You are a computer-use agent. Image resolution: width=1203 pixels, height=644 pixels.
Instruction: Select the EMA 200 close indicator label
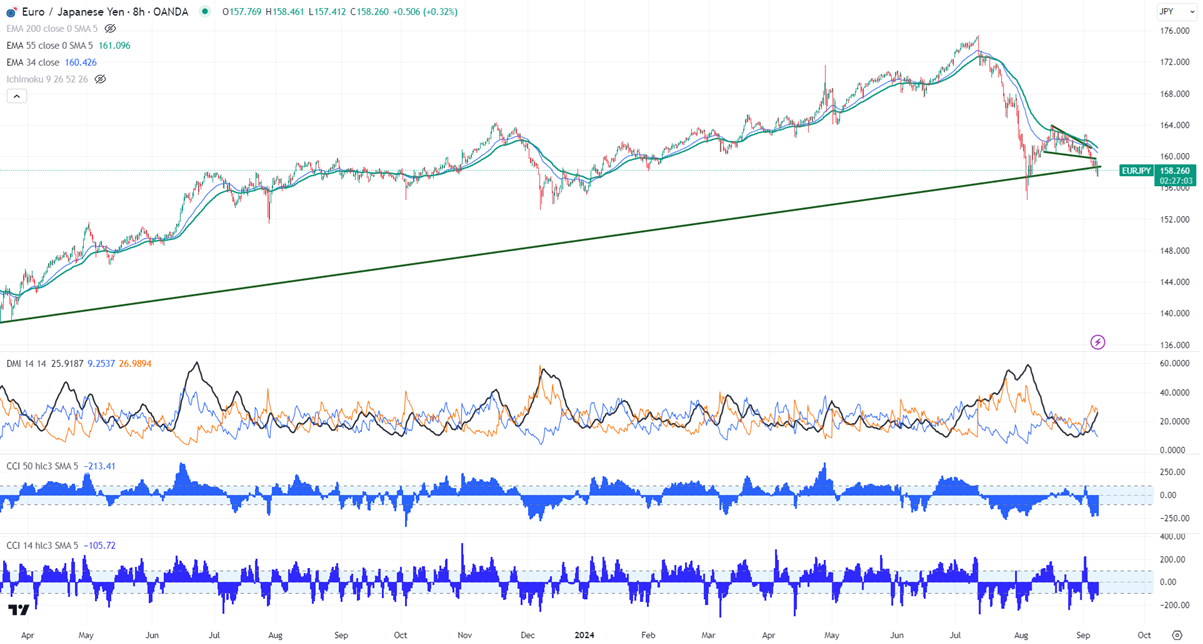coord(52,29)
